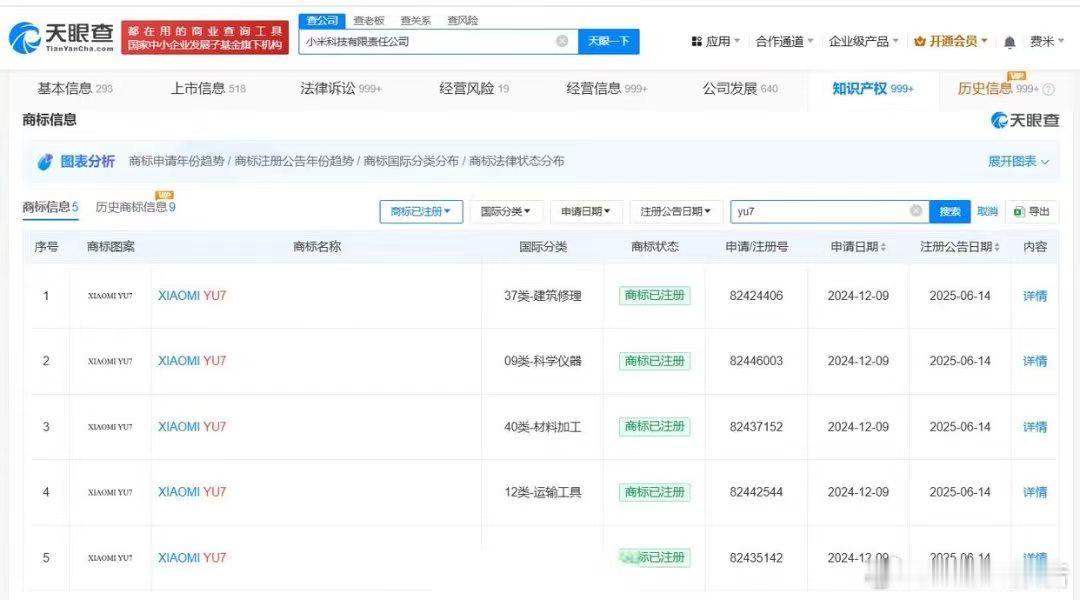Clear the company search box text
The width and height of the screenshot is (1080, 600).
tap(562, 41)
